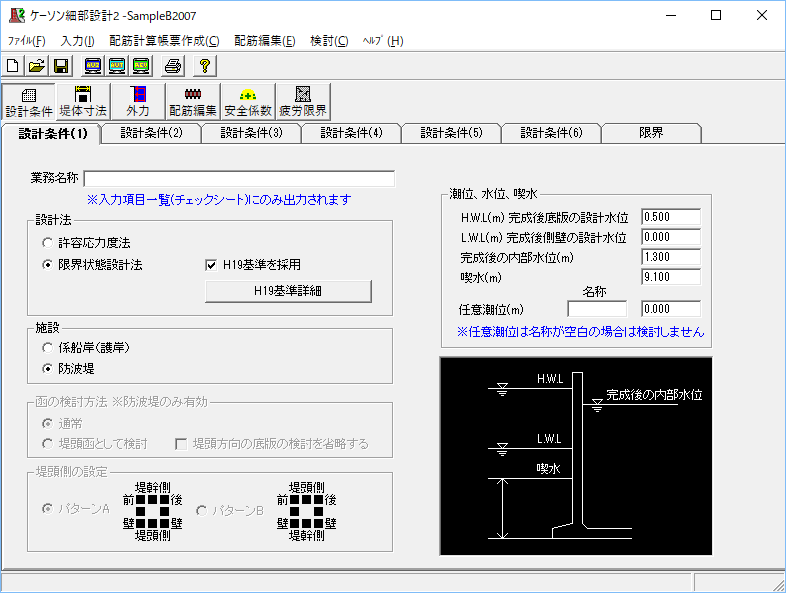The height and width of the screenshot is (593, 786).
Task: Open the 配筋計算帳票作成(C) menu
Action: tap(164, 41)
